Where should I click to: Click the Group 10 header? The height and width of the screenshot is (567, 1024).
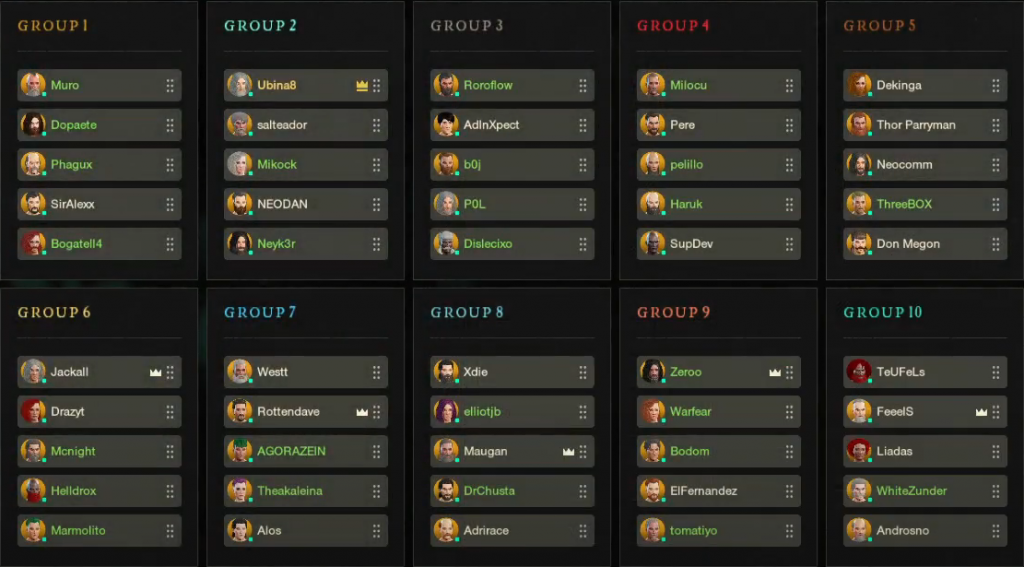click(883, 313)
